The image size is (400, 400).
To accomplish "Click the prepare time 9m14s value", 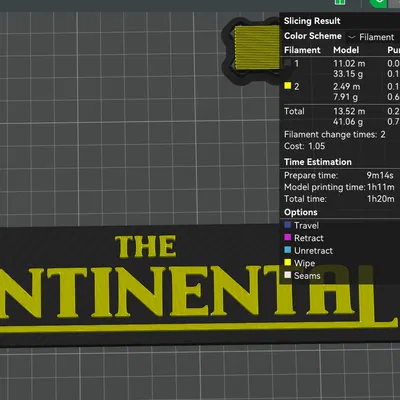I will 380,175.
